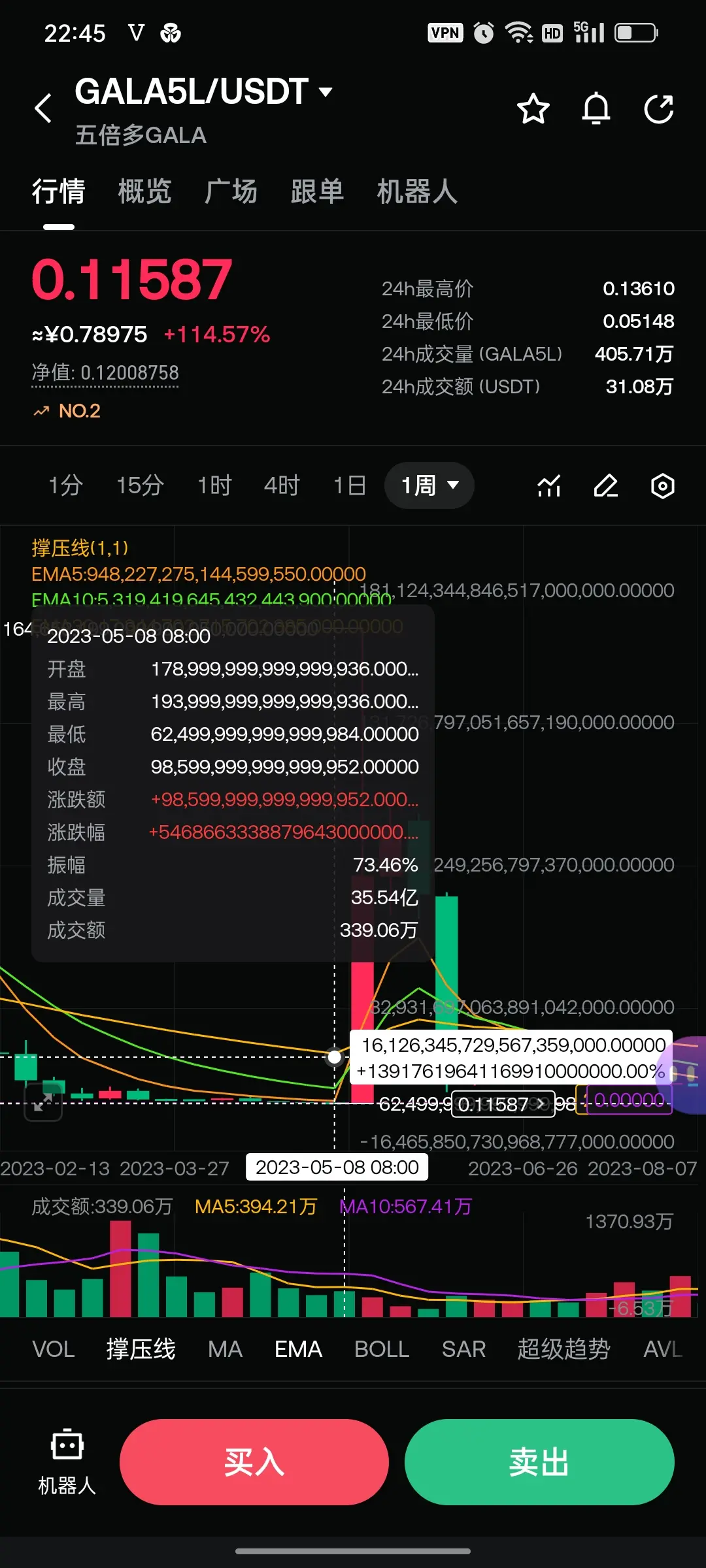
Task: Add GALA5L/USDT to favorites star
Action: pos(533,108)
